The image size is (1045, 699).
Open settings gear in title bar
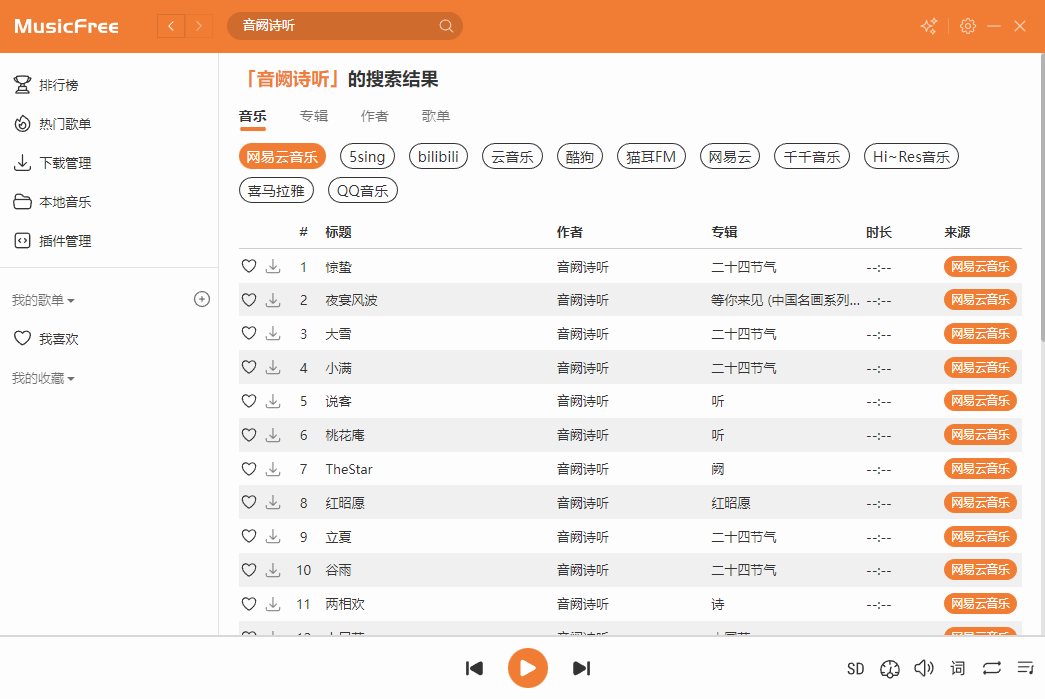coord(967,26)
